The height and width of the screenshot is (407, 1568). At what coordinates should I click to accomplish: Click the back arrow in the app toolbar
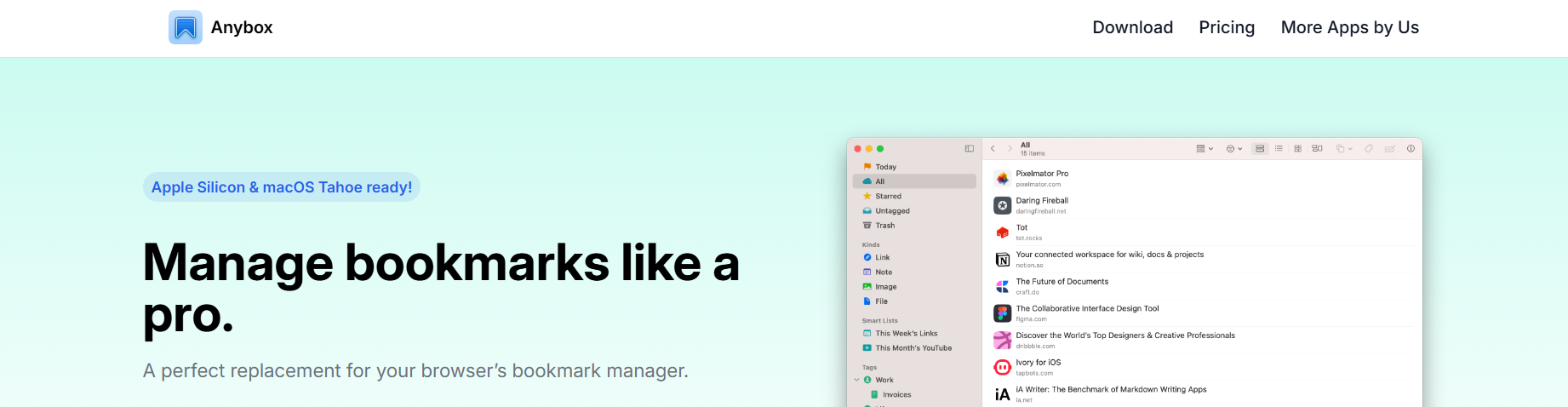(x=993, y=149)
